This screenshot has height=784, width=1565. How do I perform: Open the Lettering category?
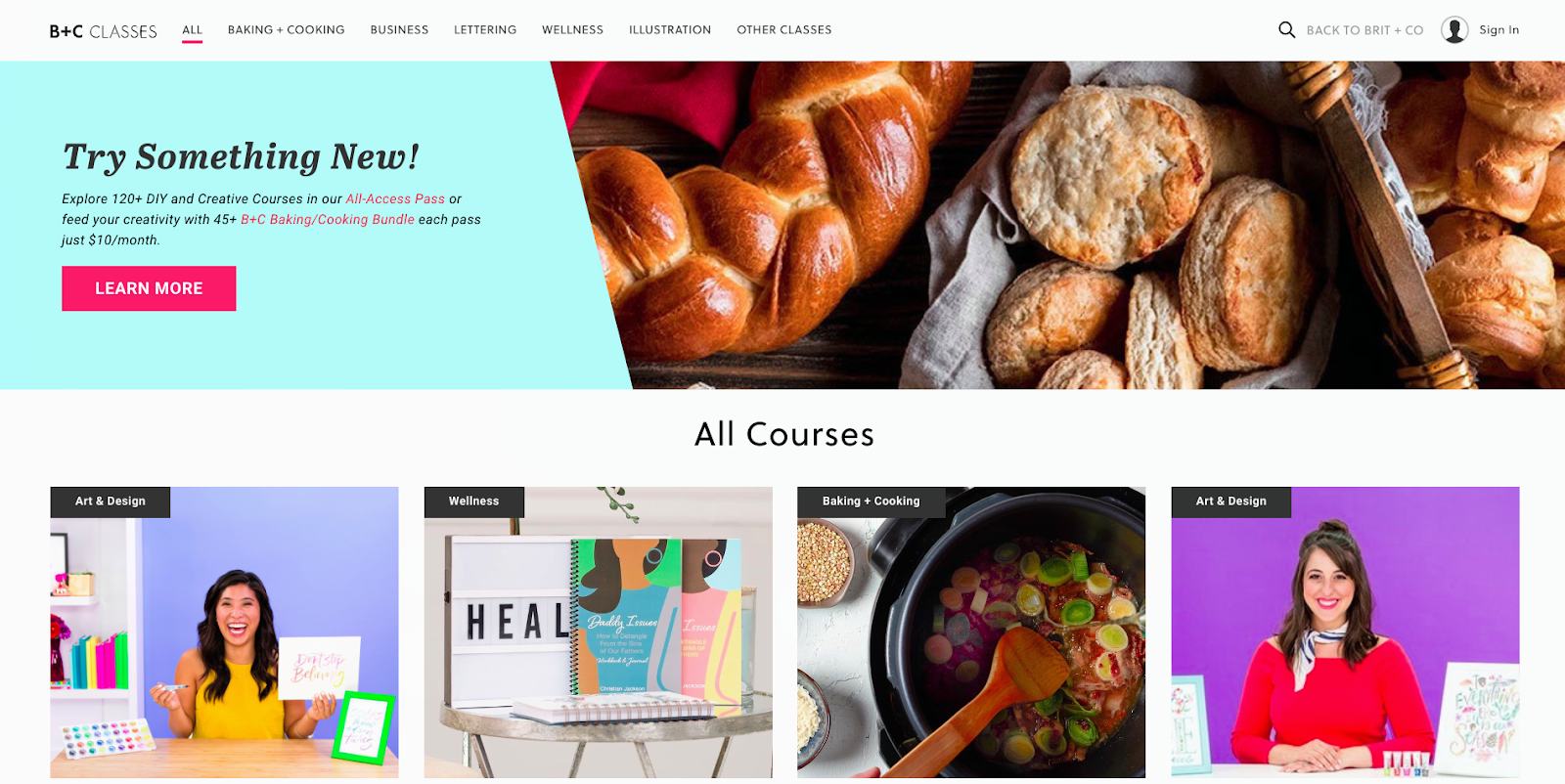(485, 30)
